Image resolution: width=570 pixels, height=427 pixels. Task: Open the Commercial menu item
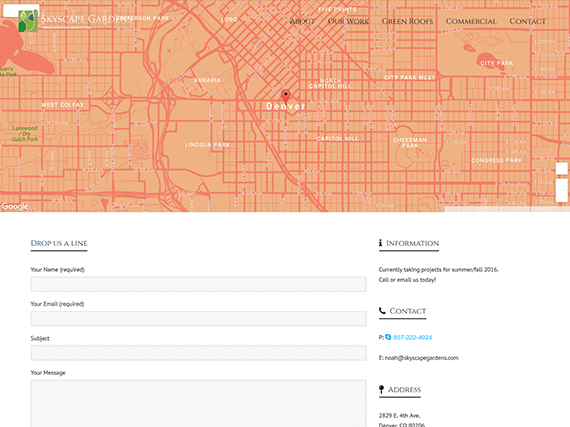coord(471,21)
